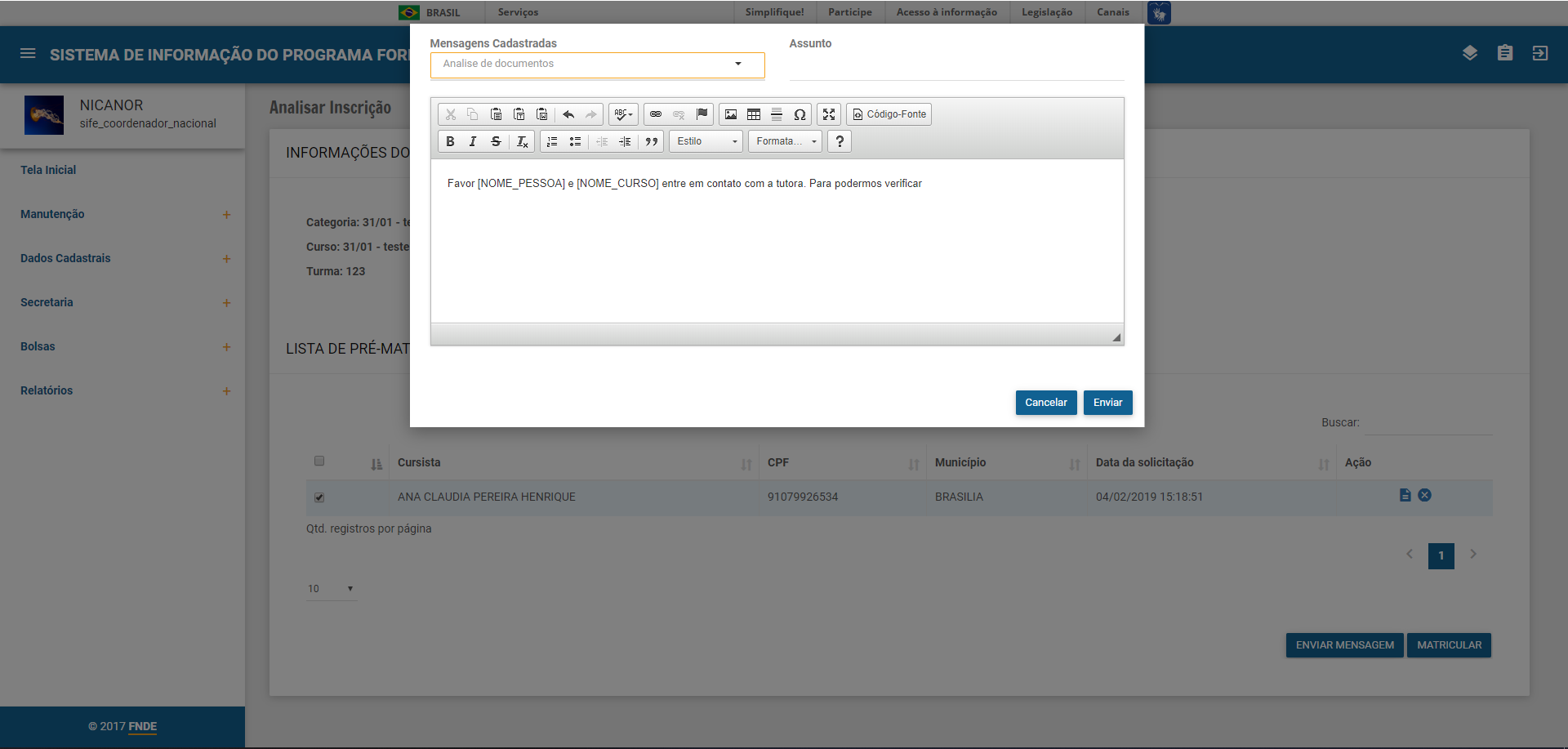This screenshot has width=1568, height=749.
Task: Click the ENVIAR MENSAGEM button
Action: tap(1345, 645)
